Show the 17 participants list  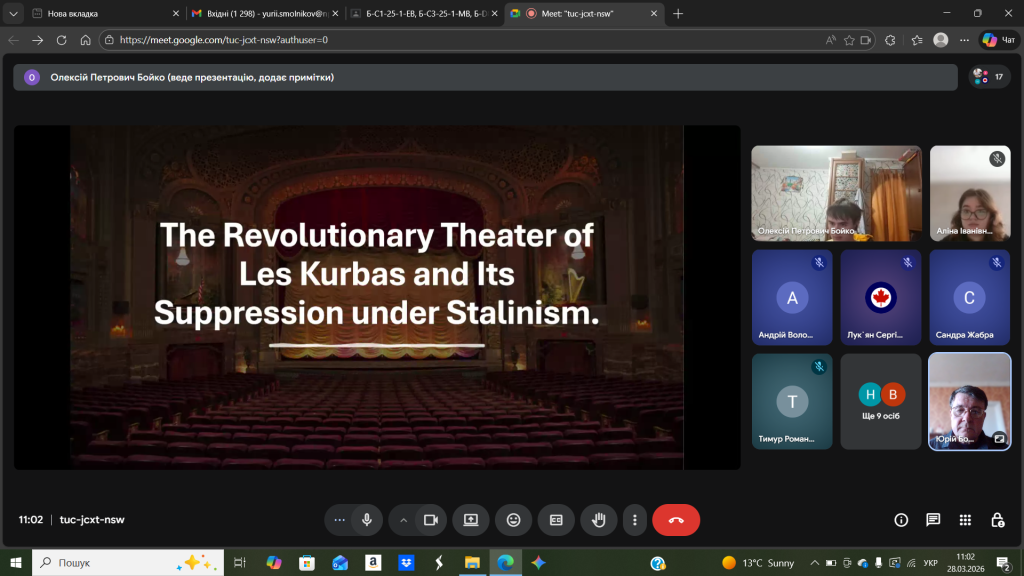(x=989, y=76)
